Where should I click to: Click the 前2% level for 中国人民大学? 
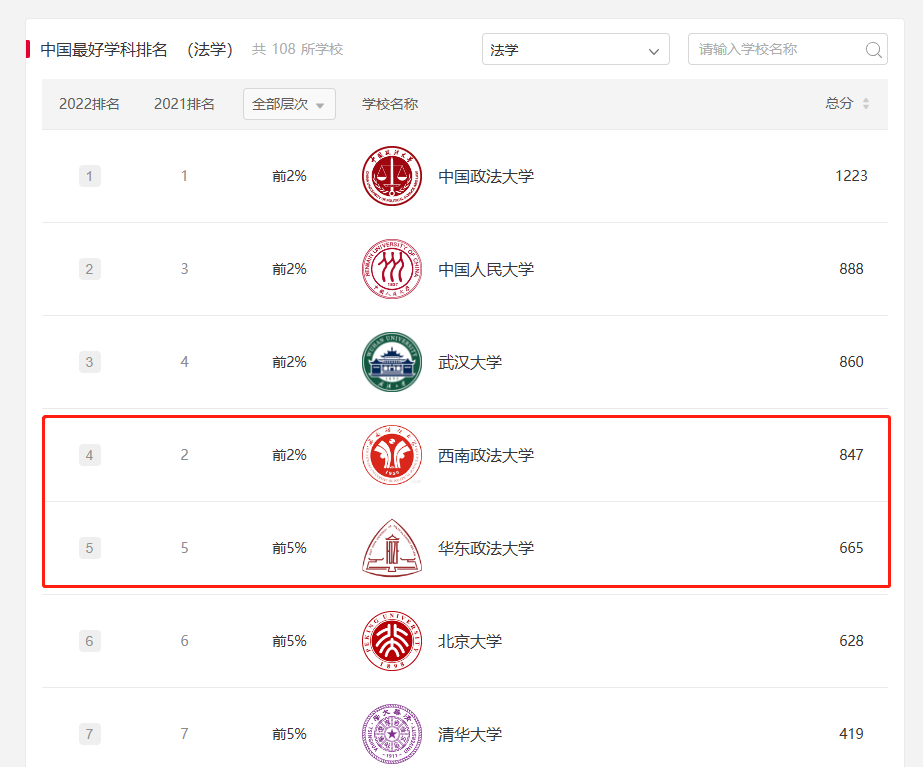coord(289,269)
